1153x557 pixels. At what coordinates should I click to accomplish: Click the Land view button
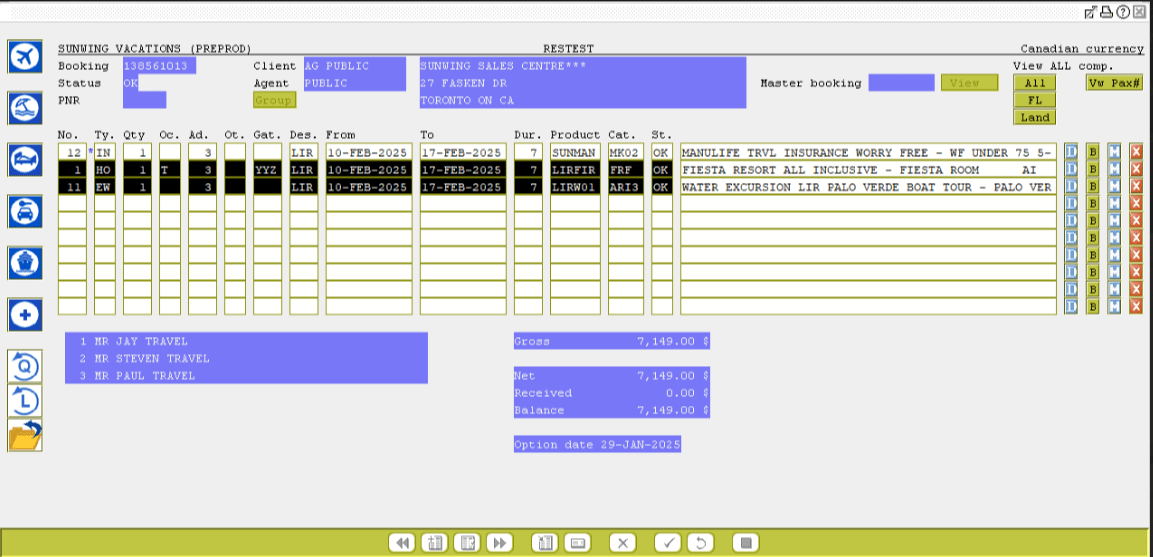[x=1034, y=117]
